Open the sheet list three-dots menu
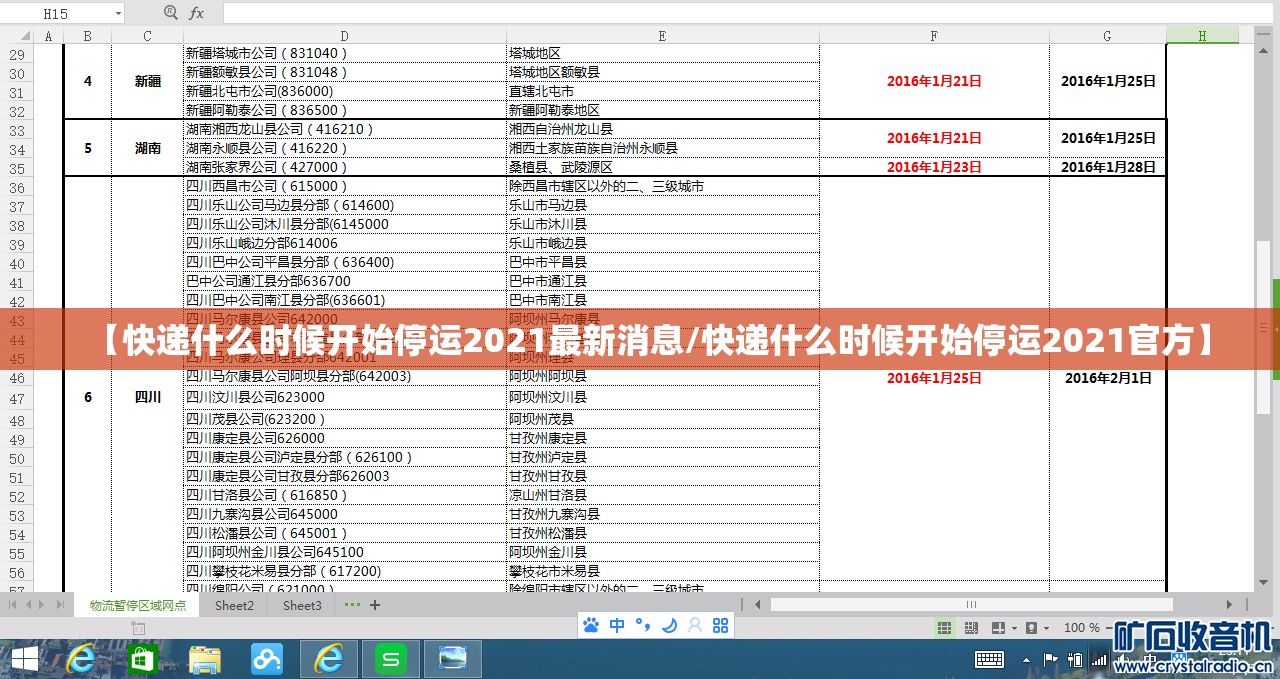Viewport: 1280px width, 679px height. [352, 605]
